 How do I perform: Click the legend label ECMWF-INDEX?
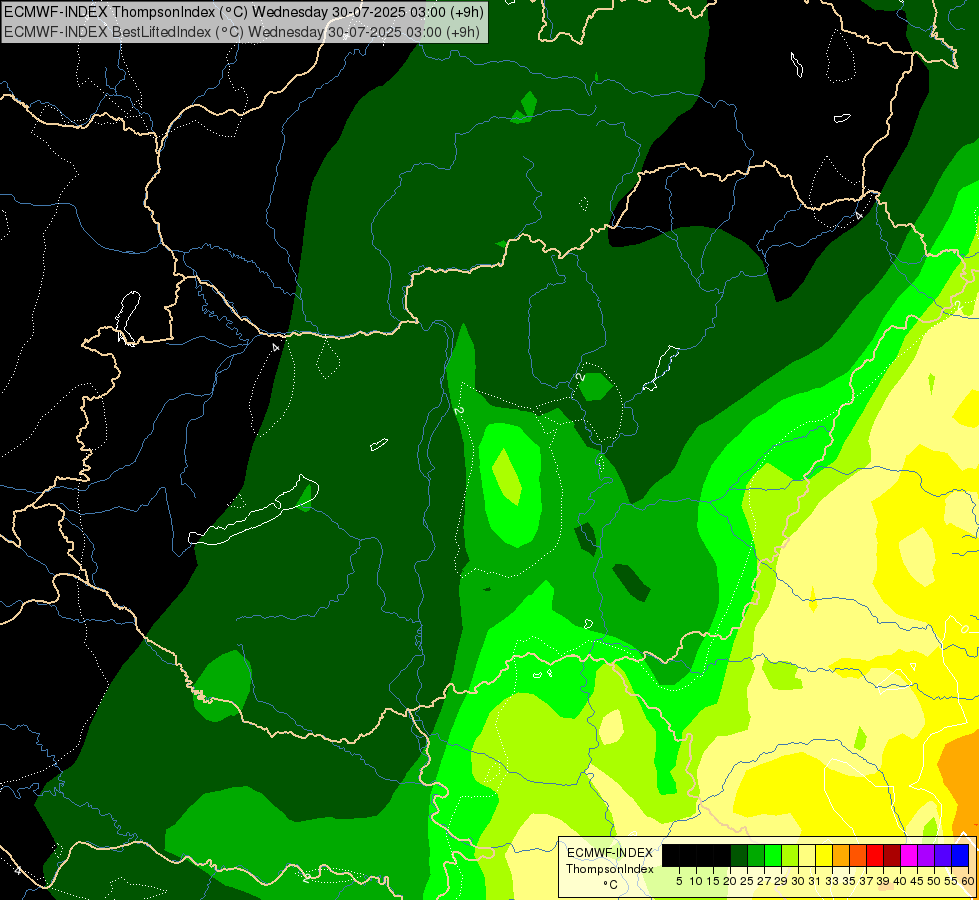tap(610, 853)
